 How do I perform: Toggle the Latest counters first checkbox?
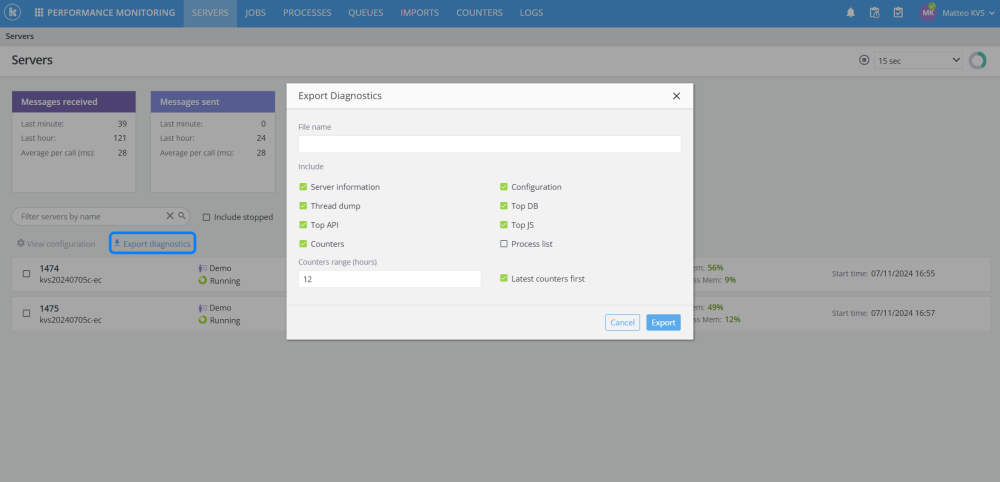pos(504,279)
